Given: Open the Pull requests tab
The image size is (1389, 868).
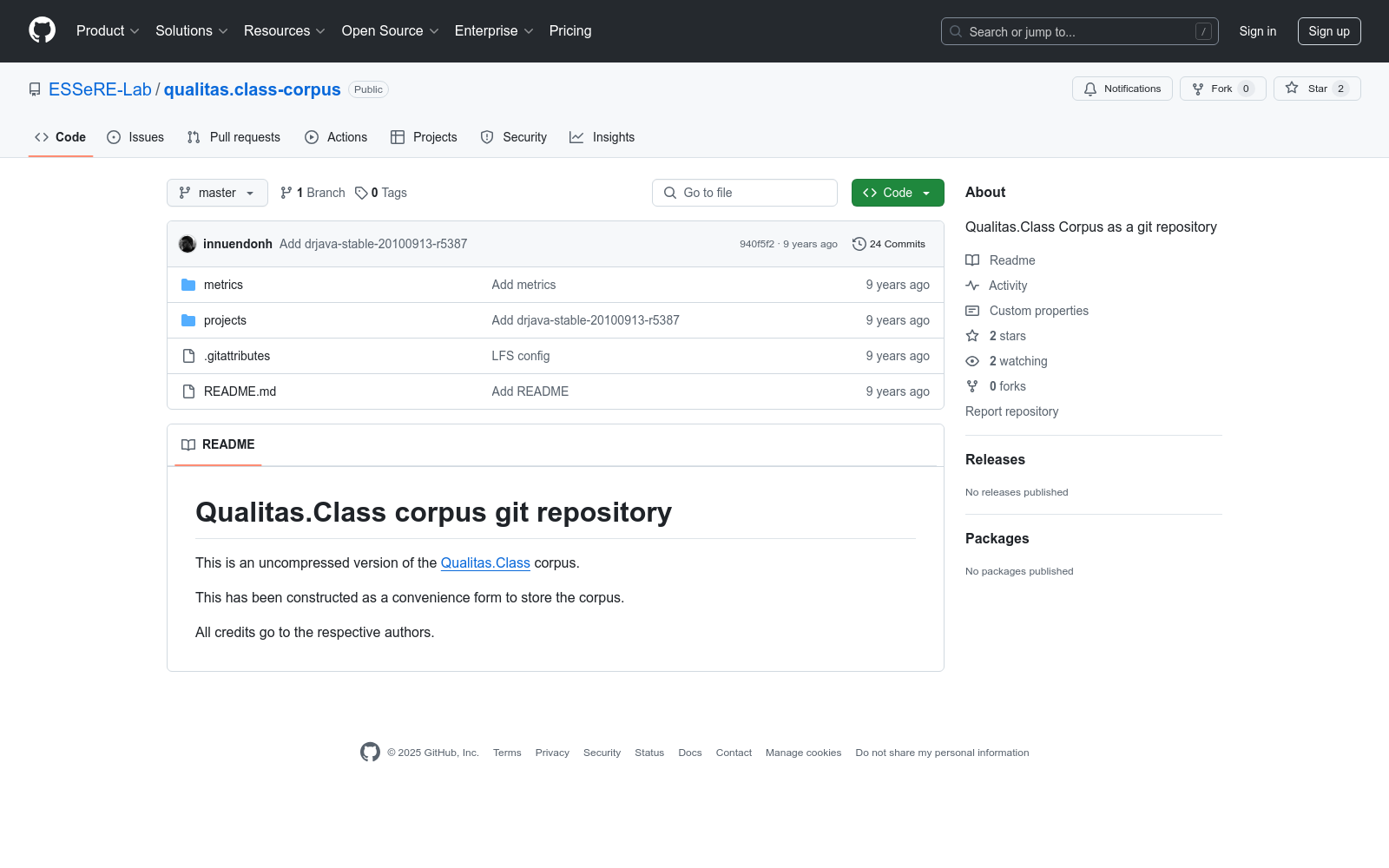Looking at the screenshot, I should coord(234,137).
